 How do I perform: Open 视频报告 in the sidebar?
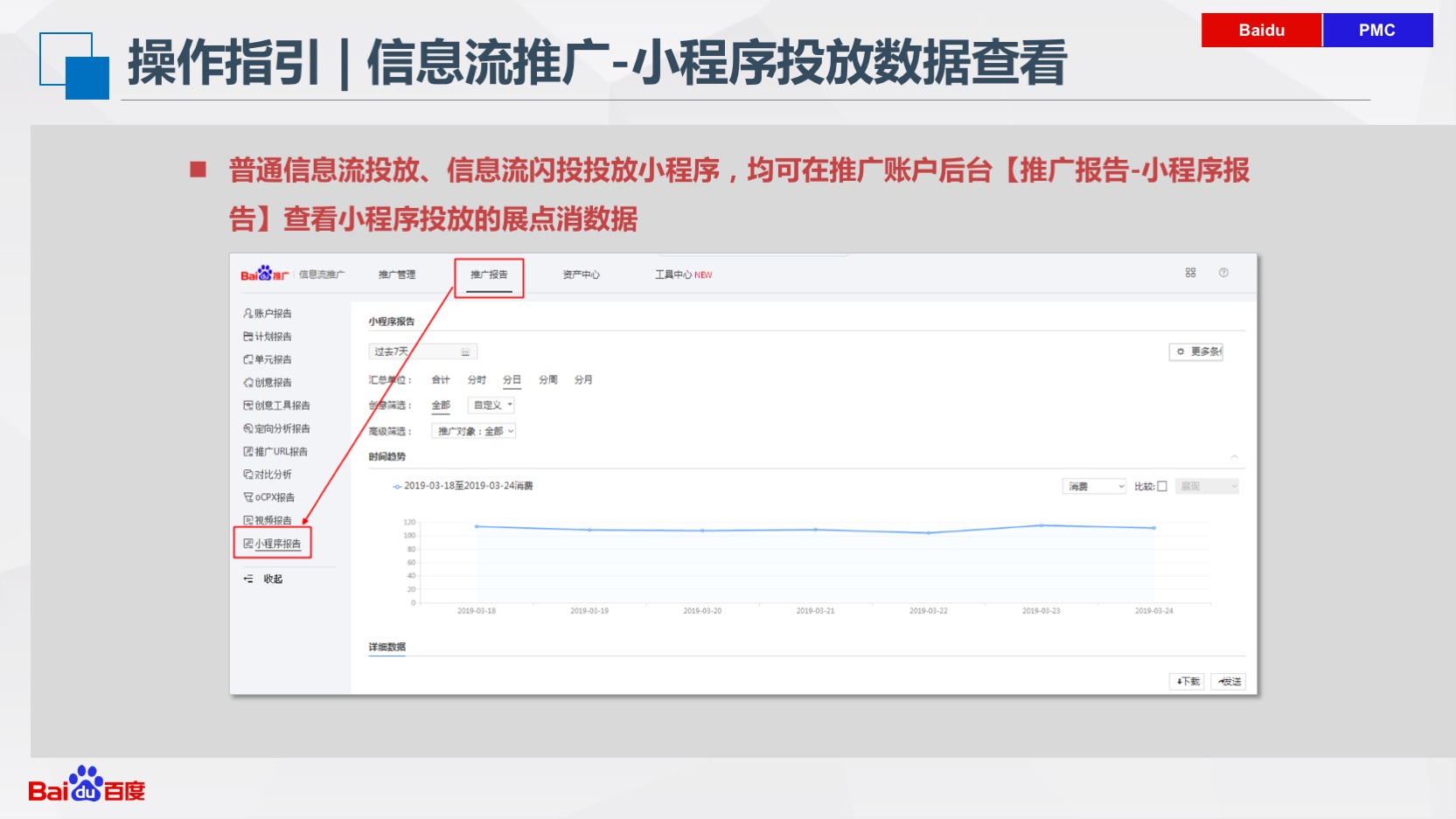click(268, 520)
